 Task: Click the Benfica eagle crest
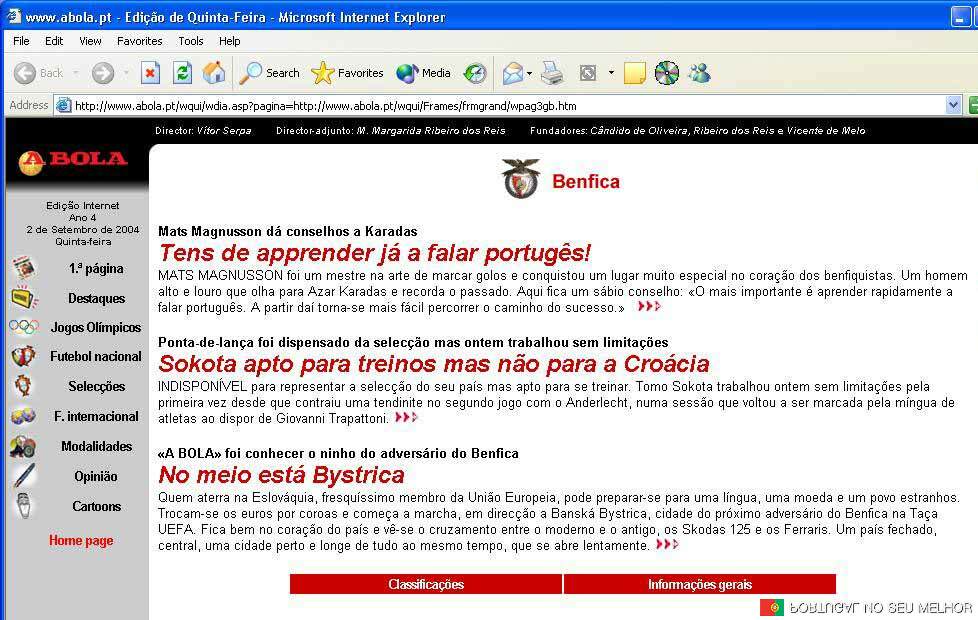click(520, 179)
